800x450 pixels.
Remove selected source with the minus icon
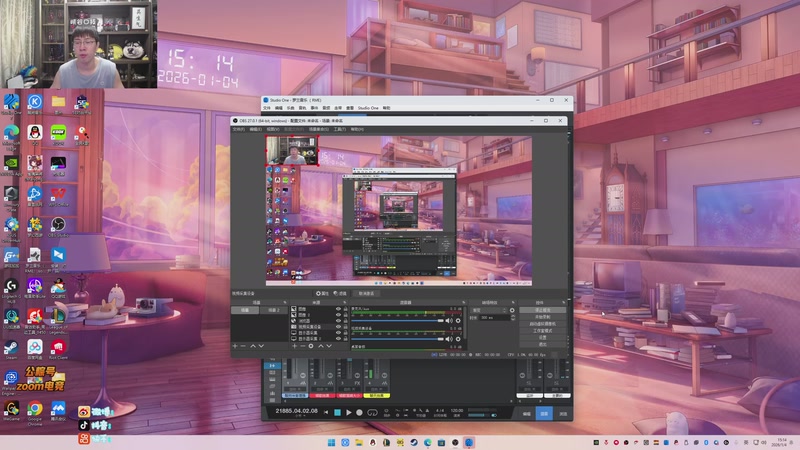click(303, 346)
